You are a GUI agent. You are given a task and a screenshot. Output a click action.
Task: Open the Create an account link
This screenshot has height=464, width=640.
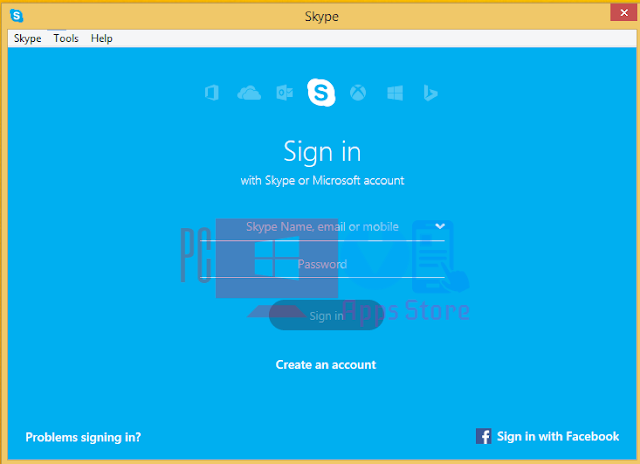(326, 364)
